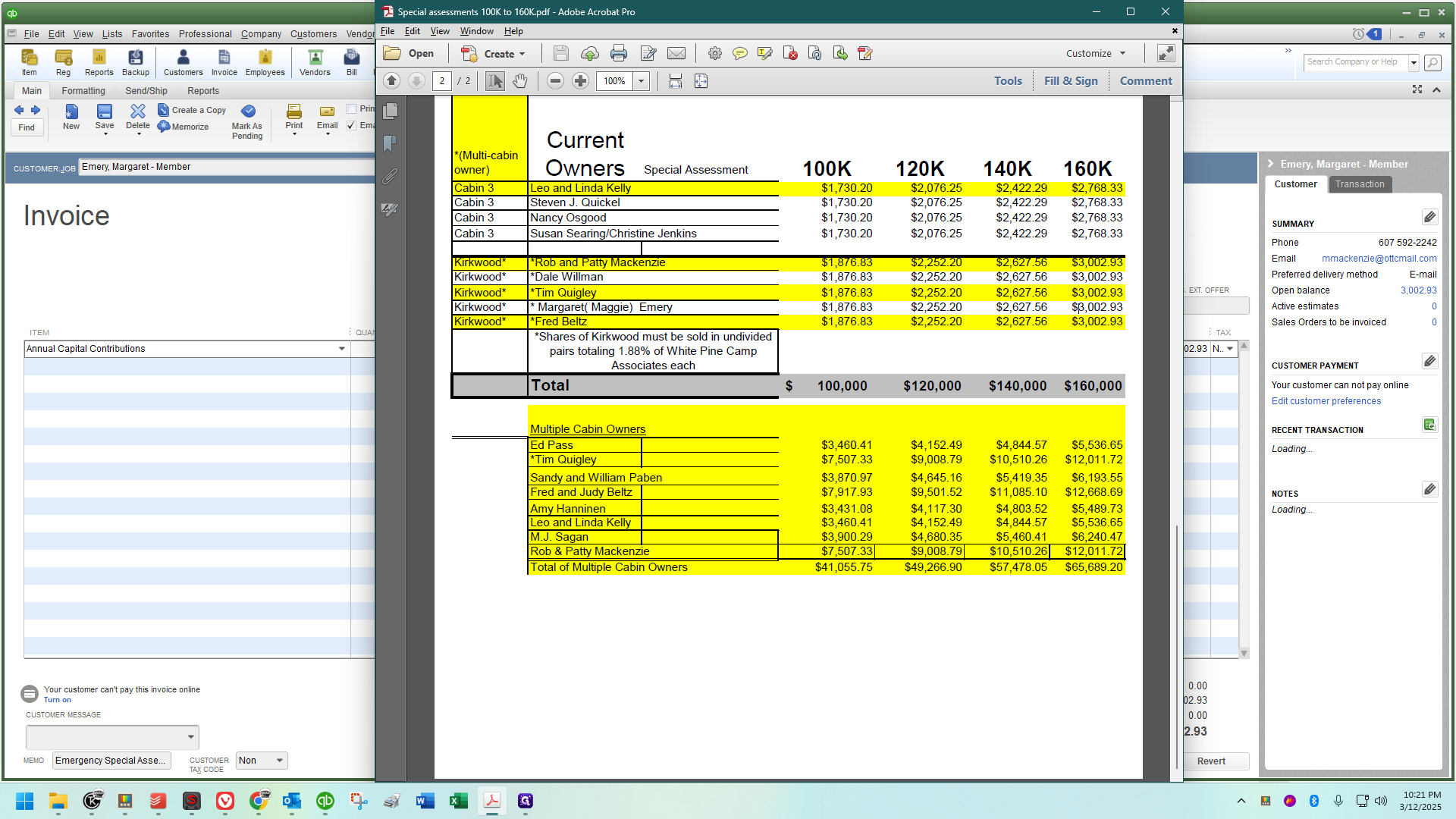Delete the invoice with the X icon

tap(137, 118)
